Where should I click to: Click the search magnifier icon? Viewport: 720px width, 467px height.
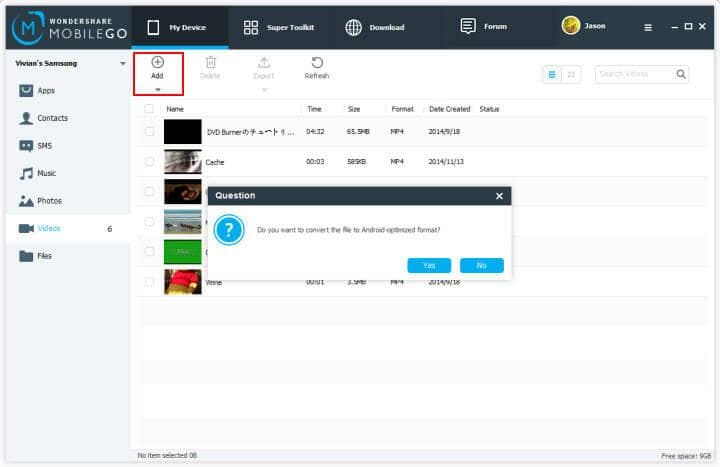click(681, 74)
